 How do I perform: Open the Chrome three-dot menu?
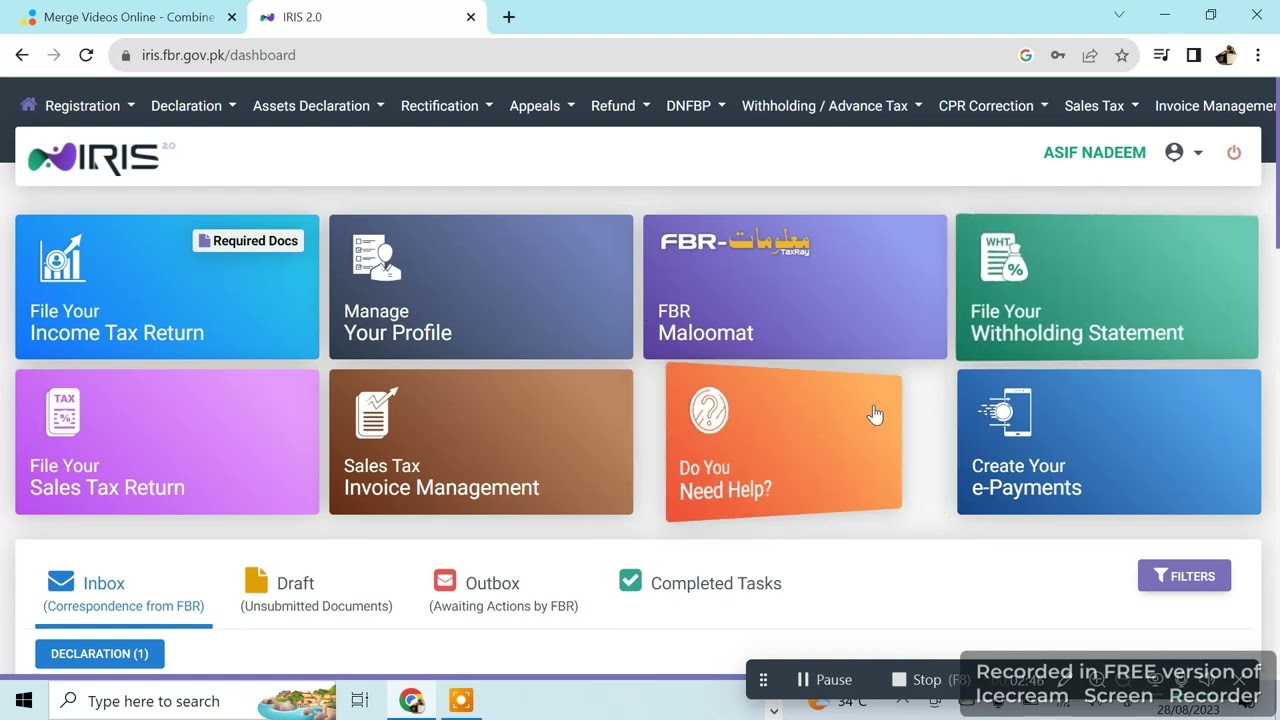click(x=1259, y=55)
